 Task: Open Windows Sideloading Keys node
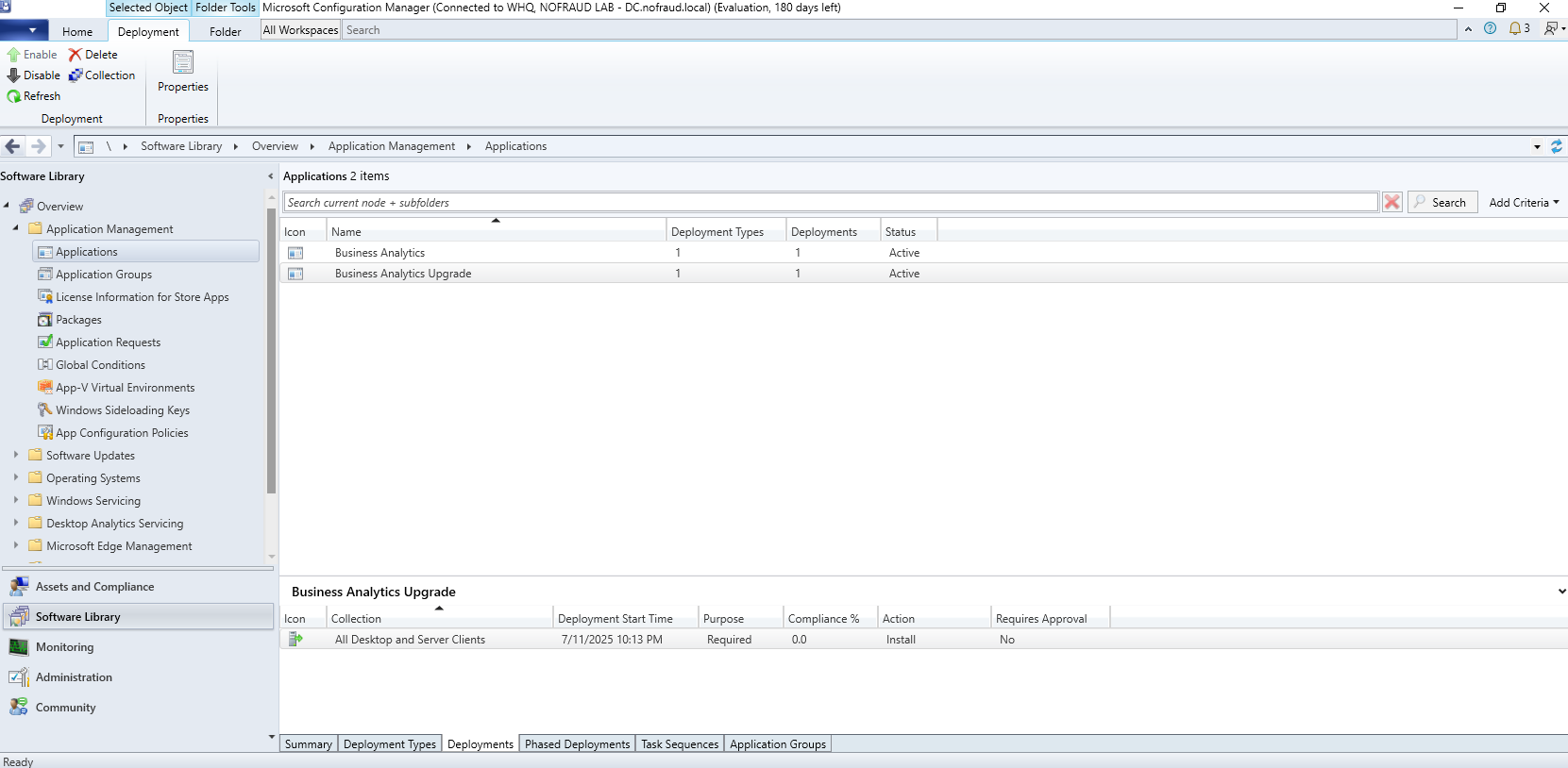tap(123, 410)
